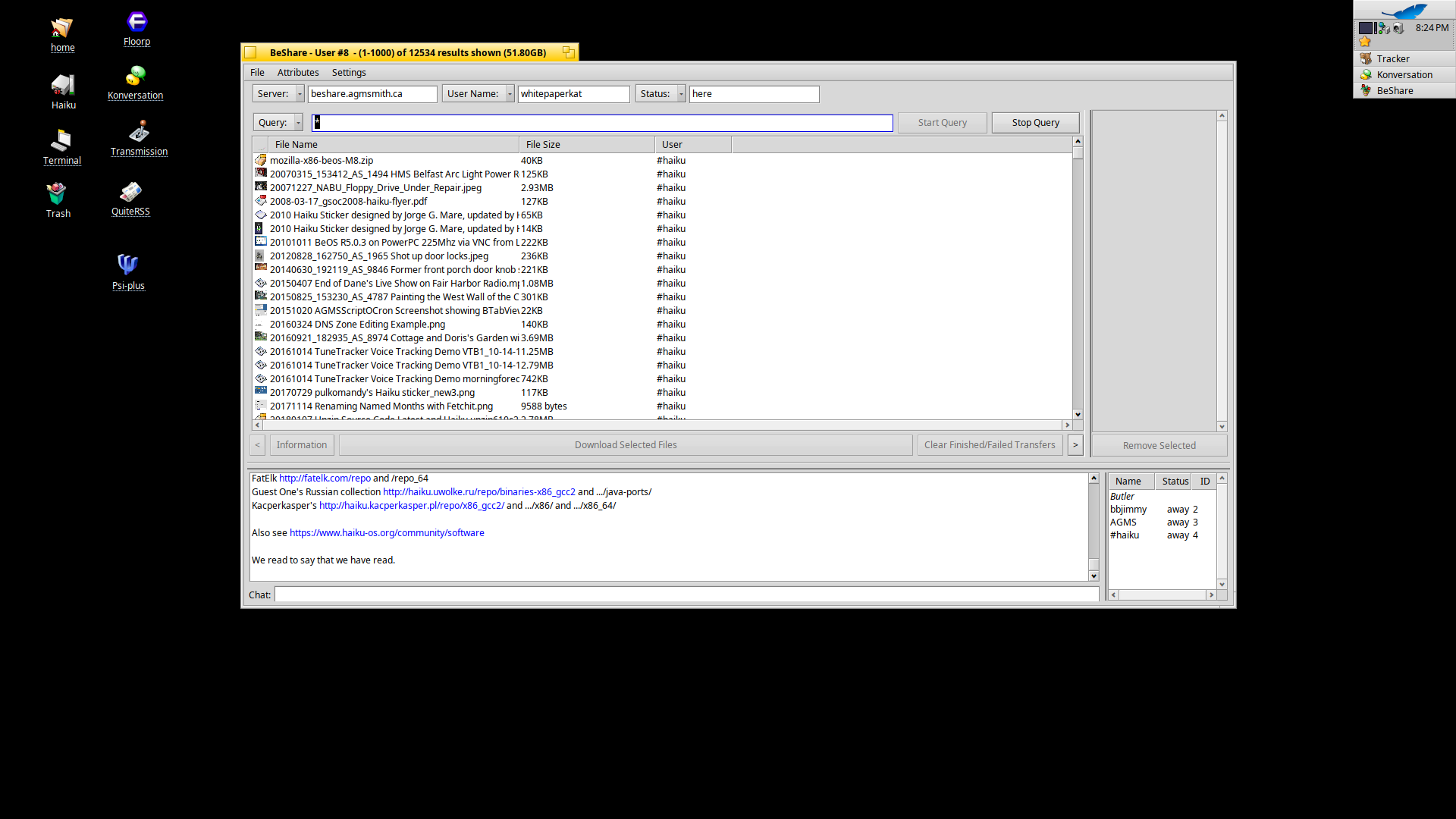Click the icon of 20150407 Dane's Live Show file

point(261,283)
